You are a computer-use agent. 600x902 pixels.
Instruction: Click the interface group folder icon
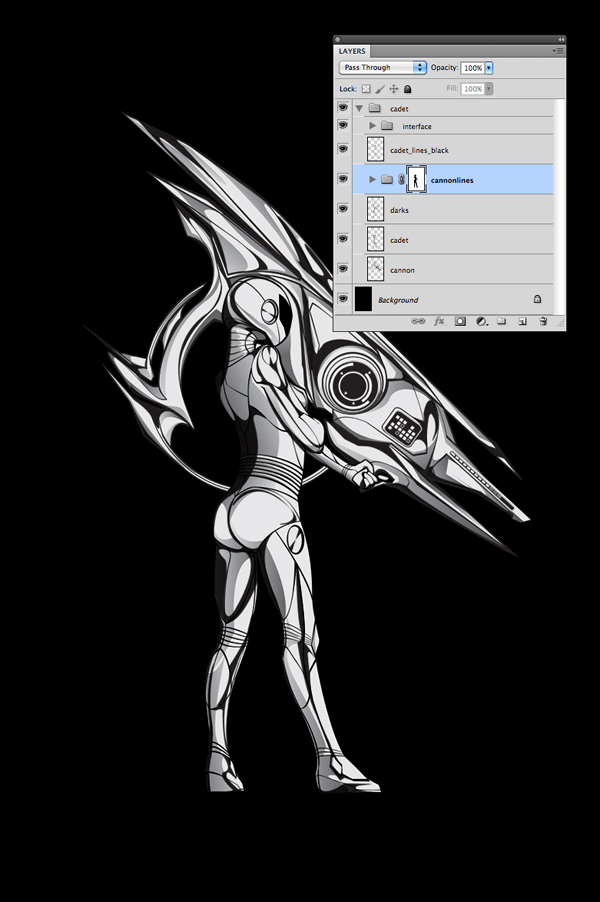click(x=387, y=125)
